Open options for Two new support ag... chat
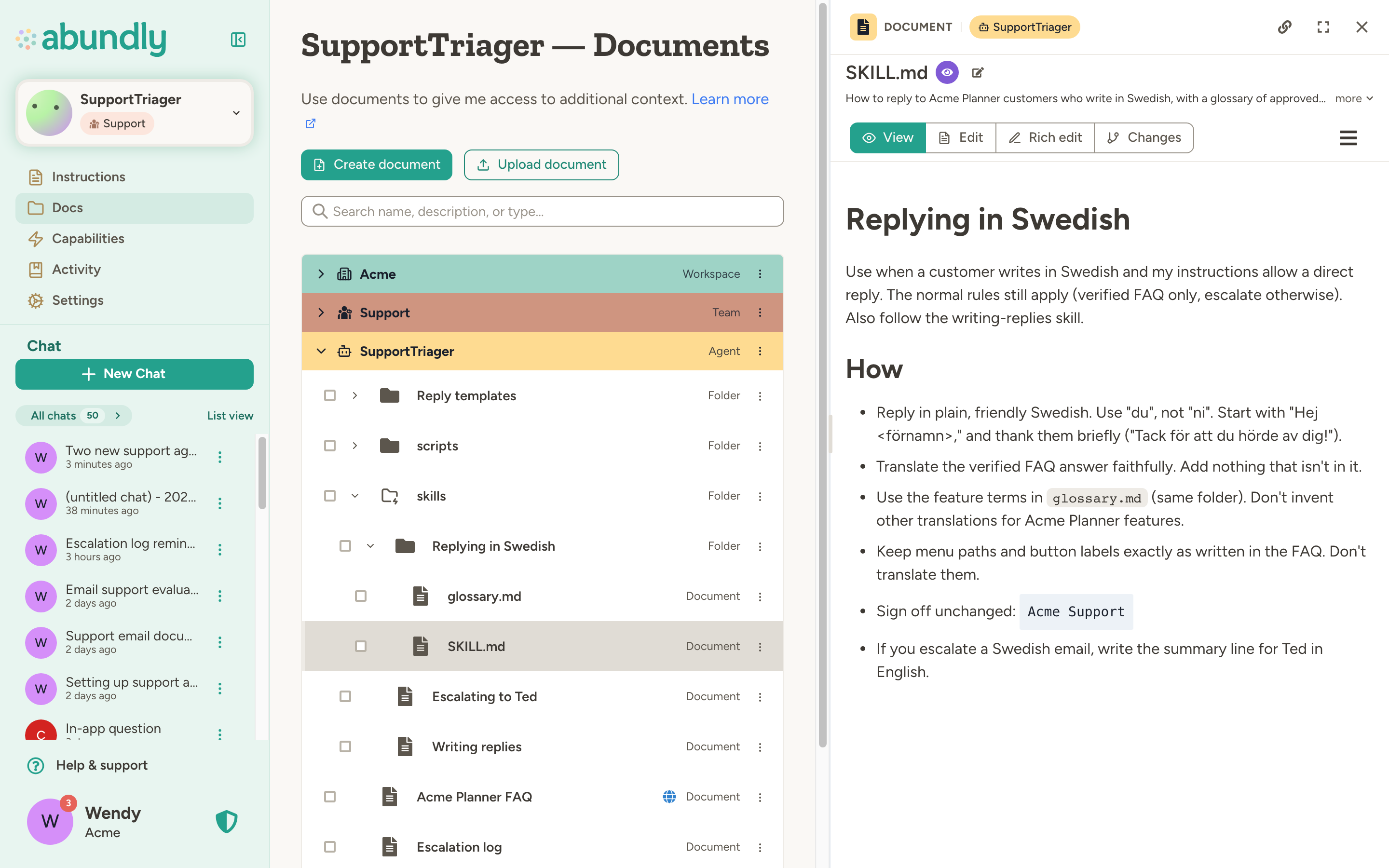 click(x=219, y=457)
